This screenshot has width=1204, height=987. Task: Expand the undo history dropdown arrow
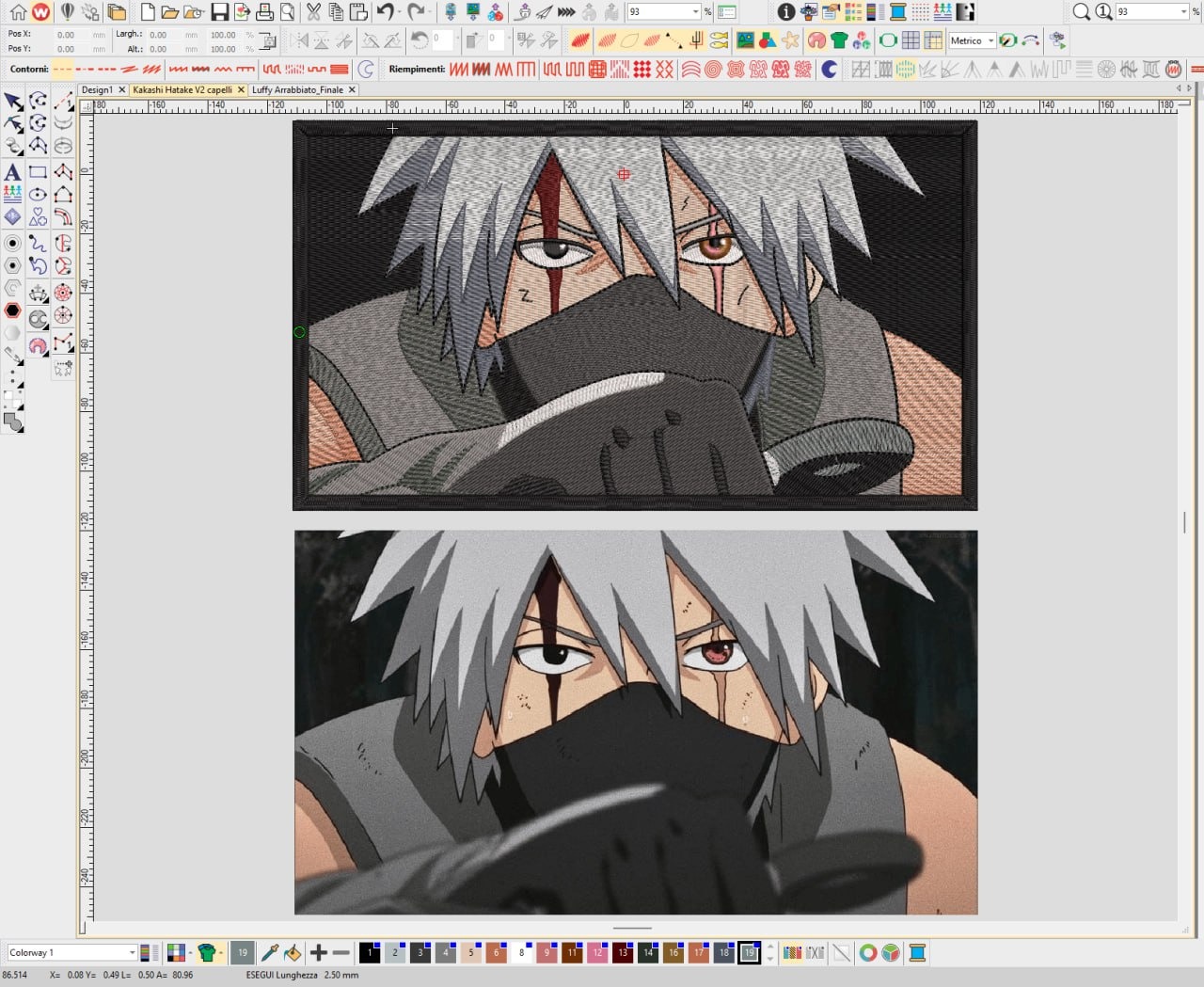click(399, 12)
